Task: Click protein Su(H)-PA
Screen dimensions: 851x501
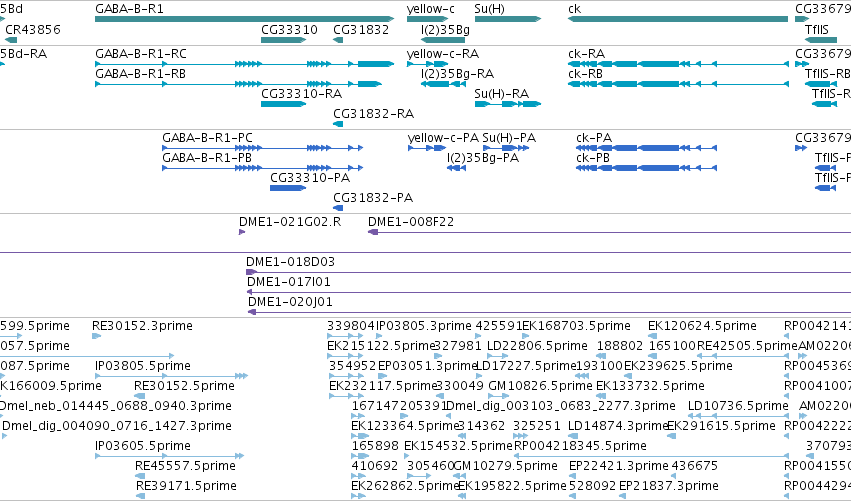Action: click(x=509, y=138)
